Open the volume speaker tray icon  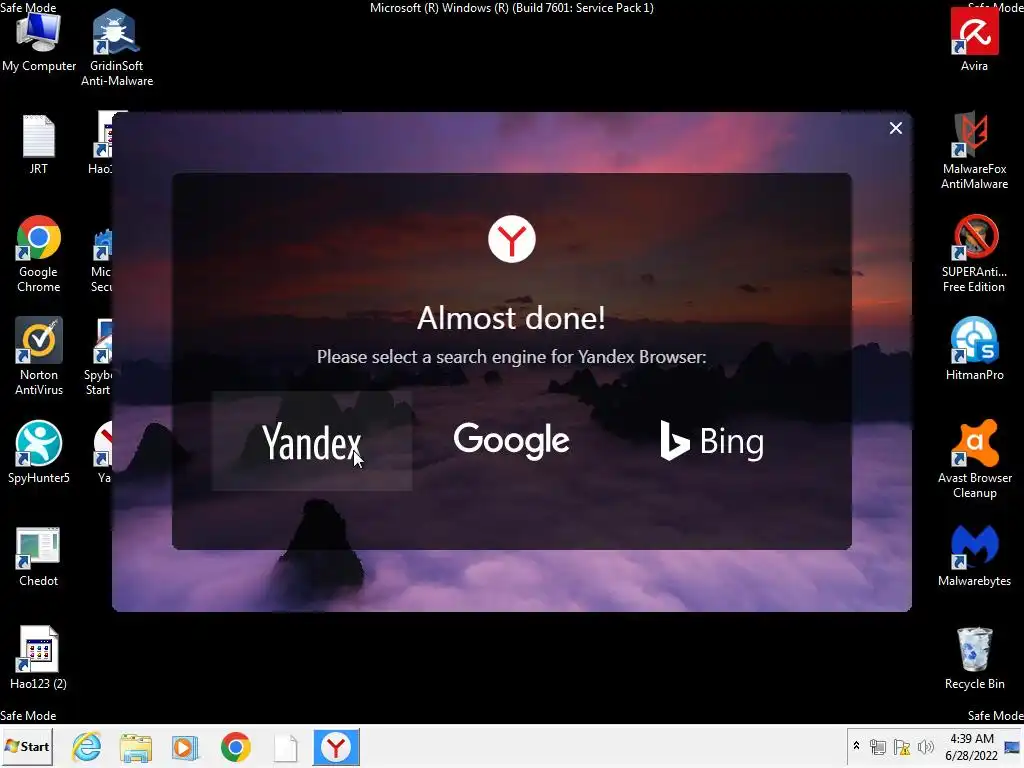(925, 747)
